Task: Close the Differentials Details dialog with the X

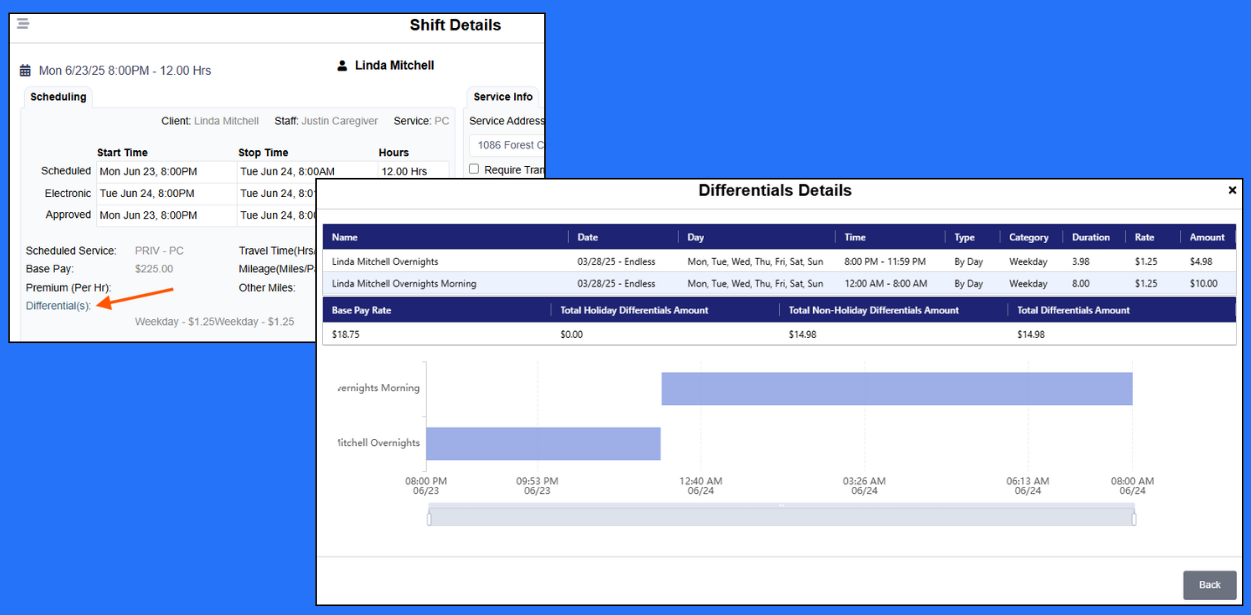Action: coord(1232,190)
